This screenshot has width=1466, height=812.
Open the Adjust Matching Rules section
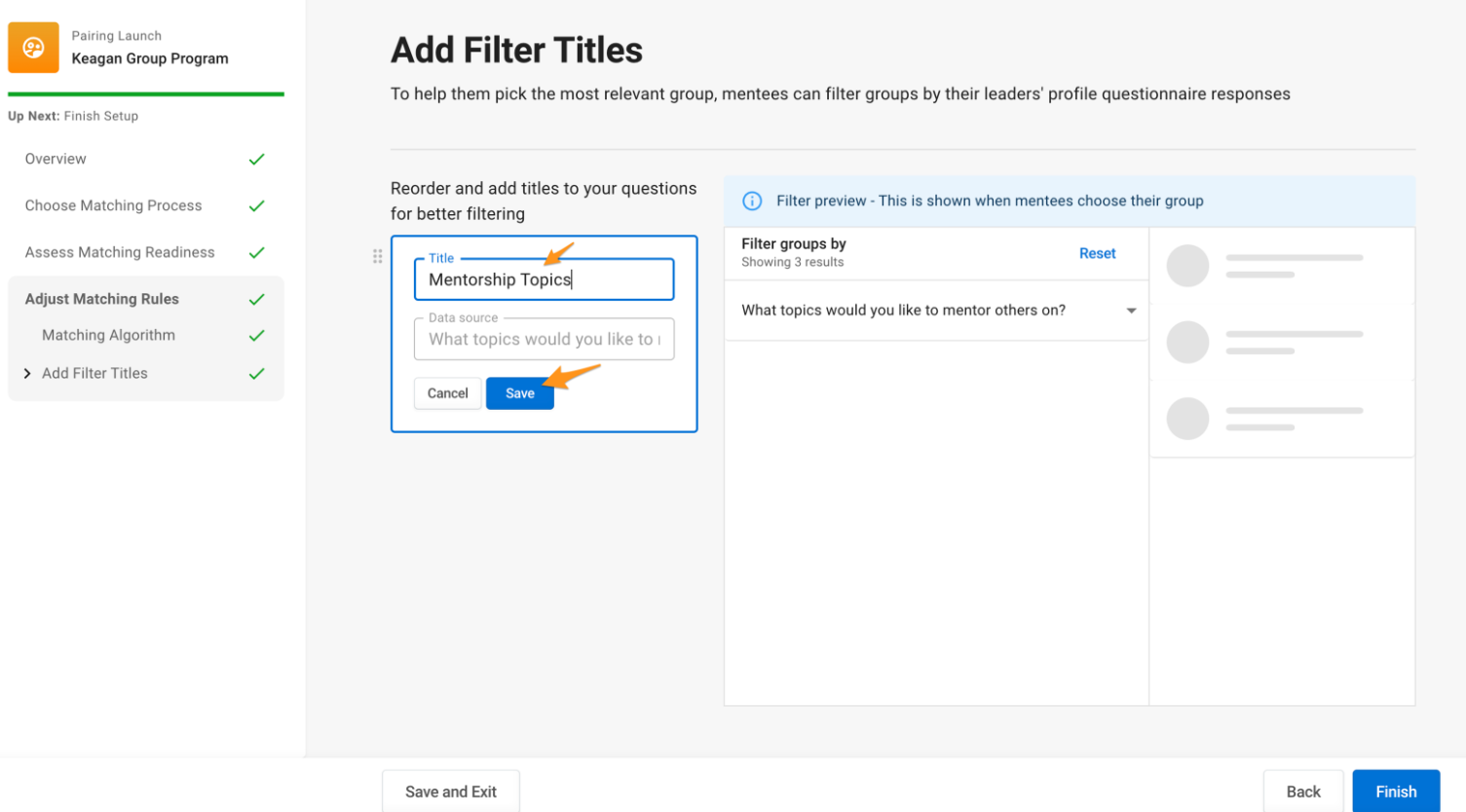pyautogui.click(x=102, y=299)
